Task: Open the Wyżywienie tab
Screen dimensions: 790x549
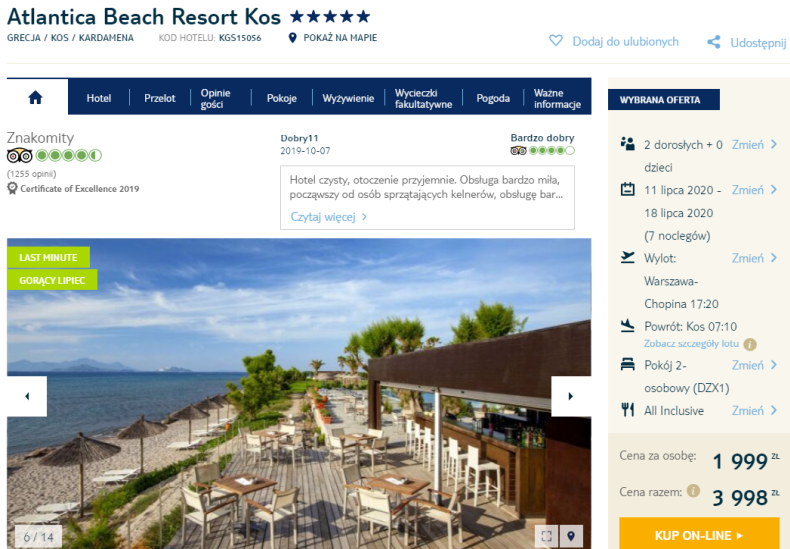Action: click(348, 98)
